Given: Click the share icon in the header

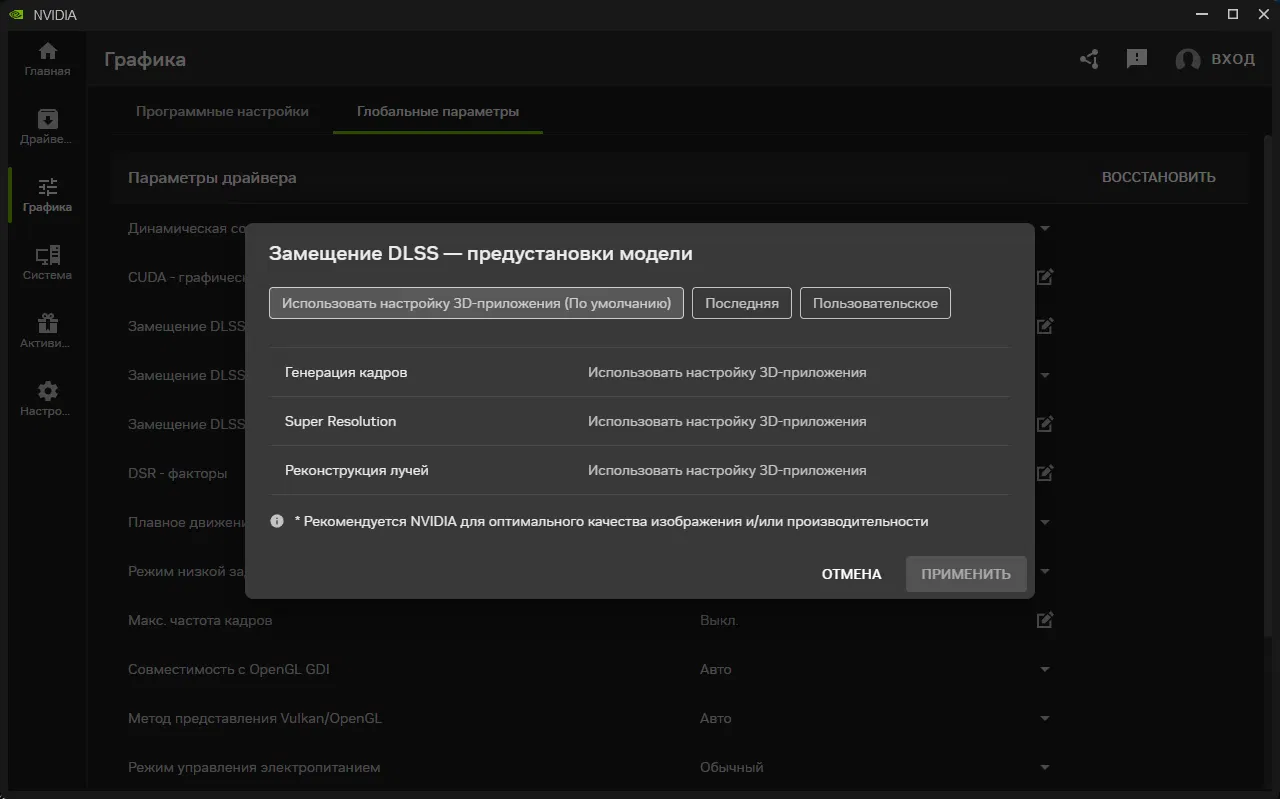Looking at the screenshot, I should click(1090, 59).
